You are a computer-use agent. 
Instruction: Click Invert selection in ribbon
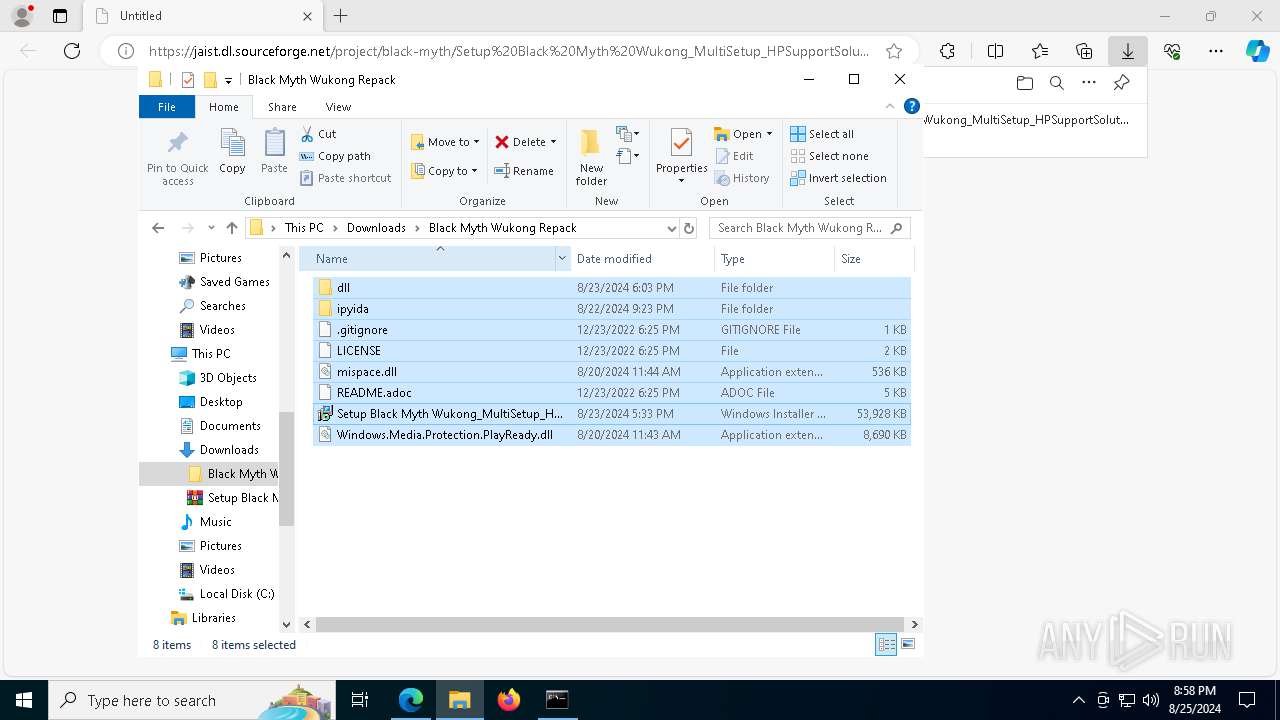838,178
